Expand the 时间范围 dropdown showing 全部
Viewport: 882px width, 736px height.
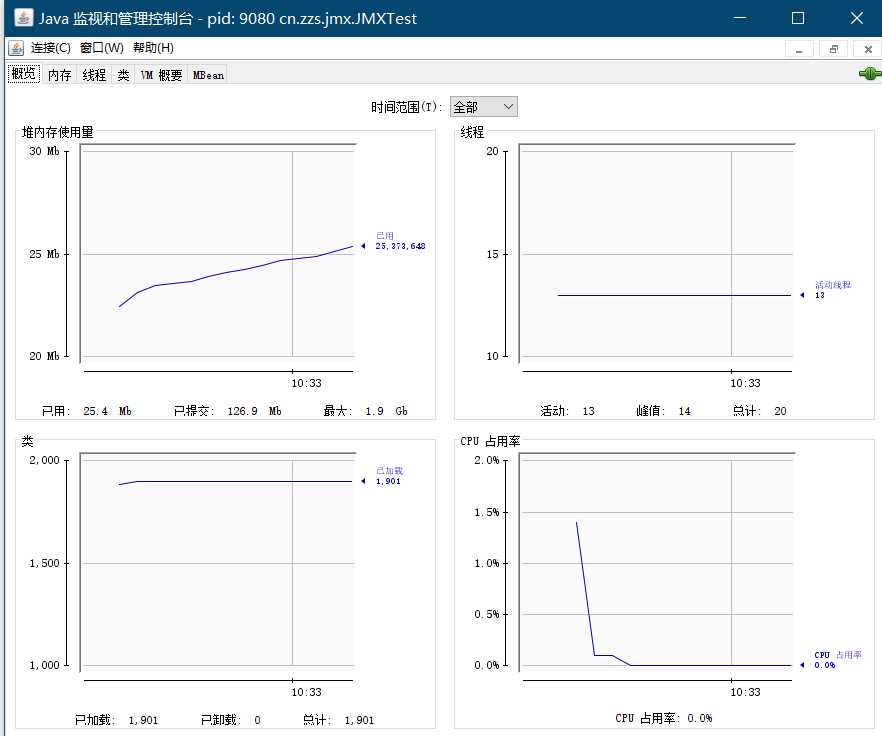tap(484, 107)
